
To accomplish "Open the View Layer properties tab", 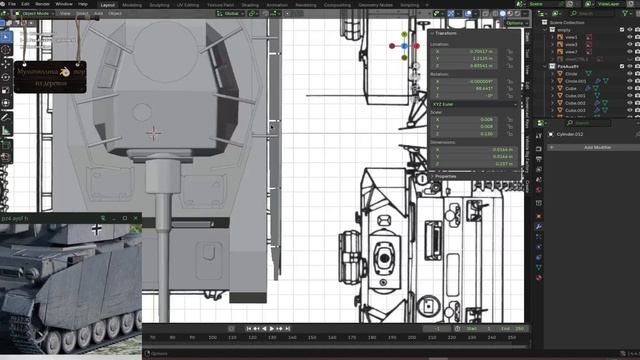I will tap(539, 169).
